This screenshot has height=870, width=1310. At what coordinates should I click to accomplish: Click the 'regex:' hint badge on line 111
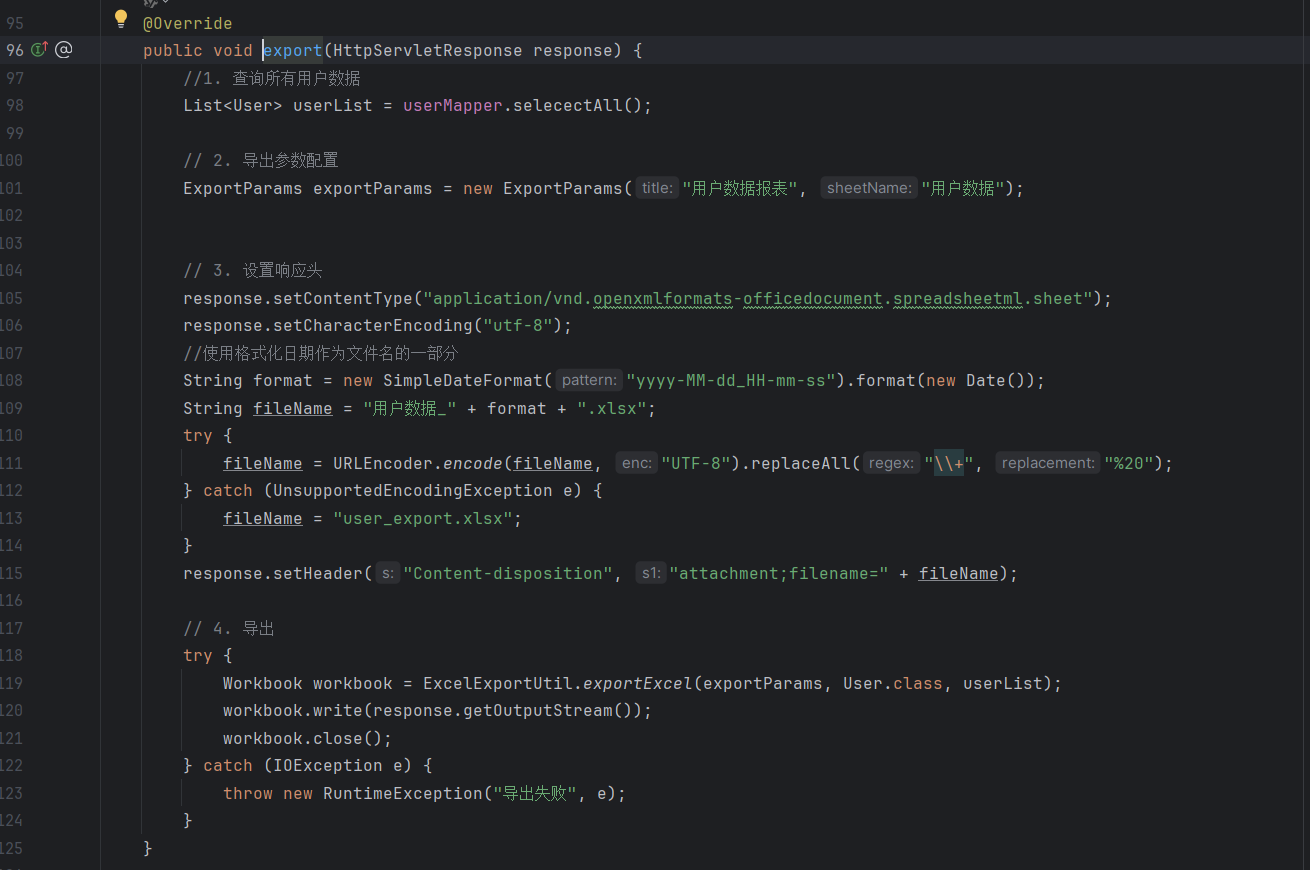(891, 463)
